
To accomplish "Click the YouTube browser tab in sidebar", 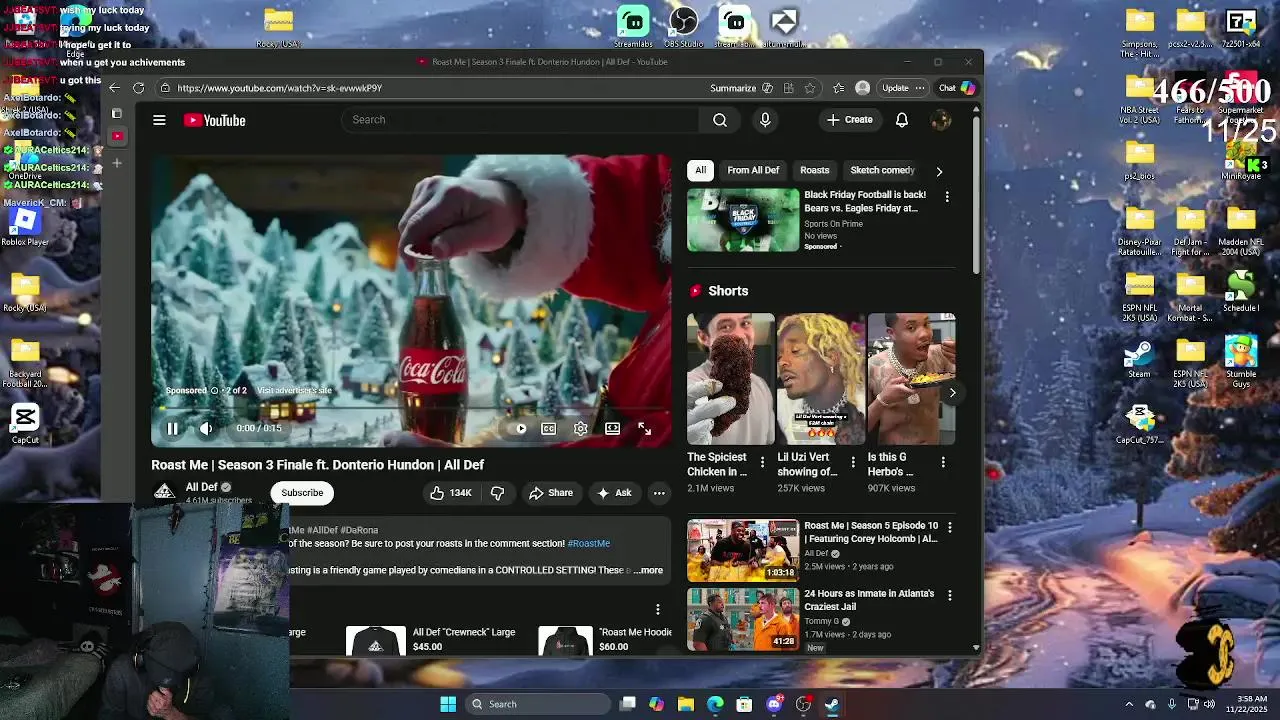I will point(117,135).
